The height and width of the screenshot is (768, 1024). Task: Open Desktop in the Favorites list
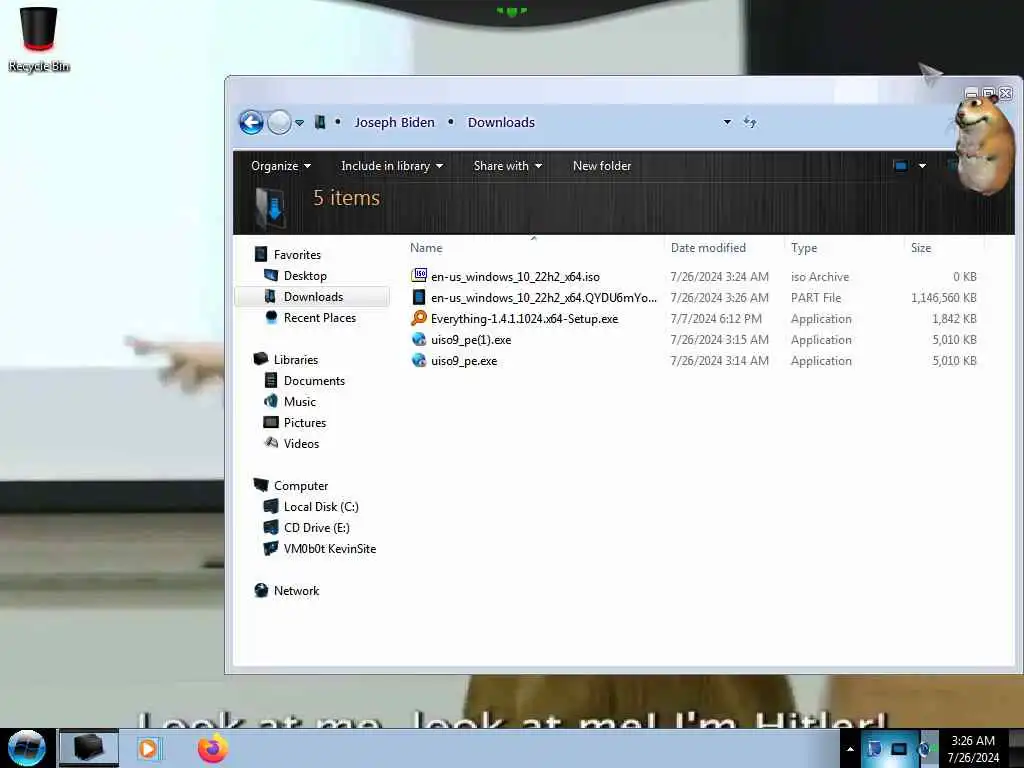[305, 276]
